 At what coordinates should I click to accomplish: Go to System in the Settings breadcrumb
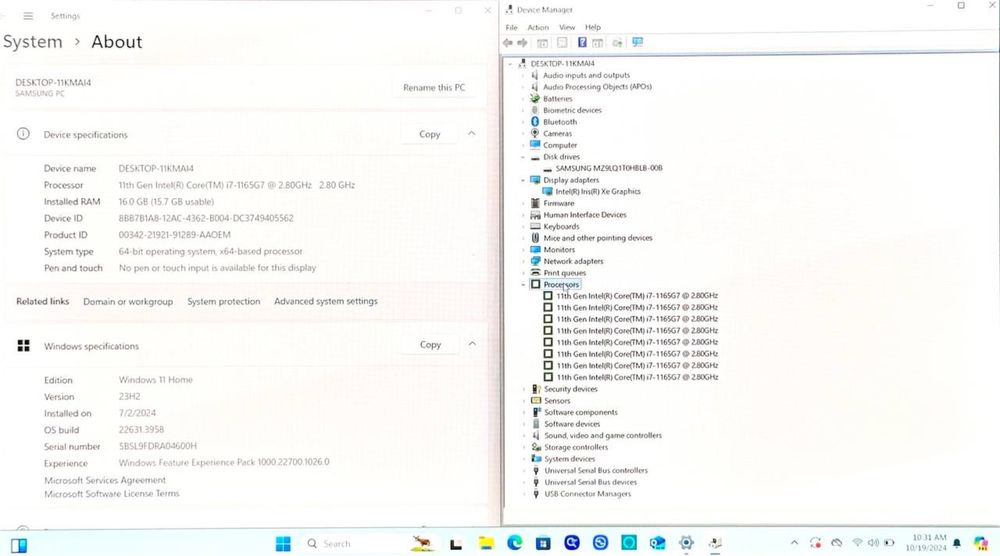33,42
